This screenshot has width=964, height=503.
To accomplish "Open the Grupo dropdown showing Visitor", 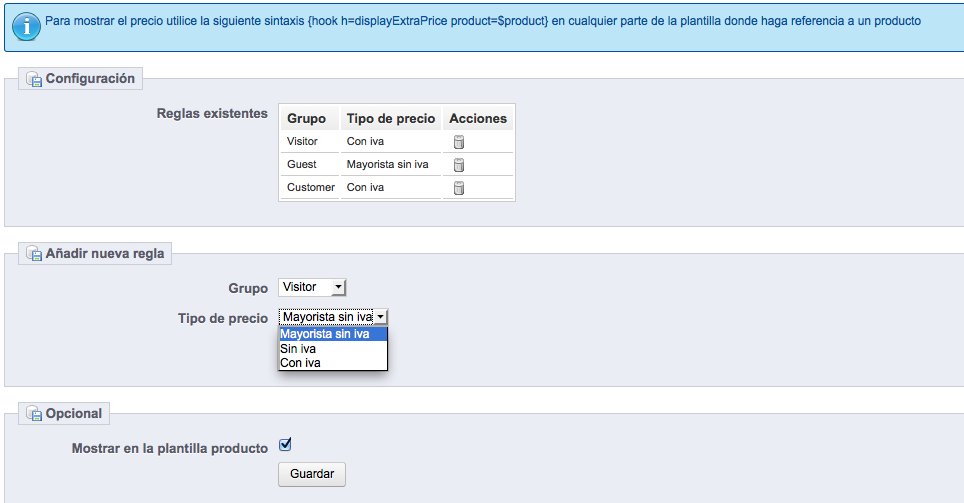I will pyautogui.click(x=312, y=287).
